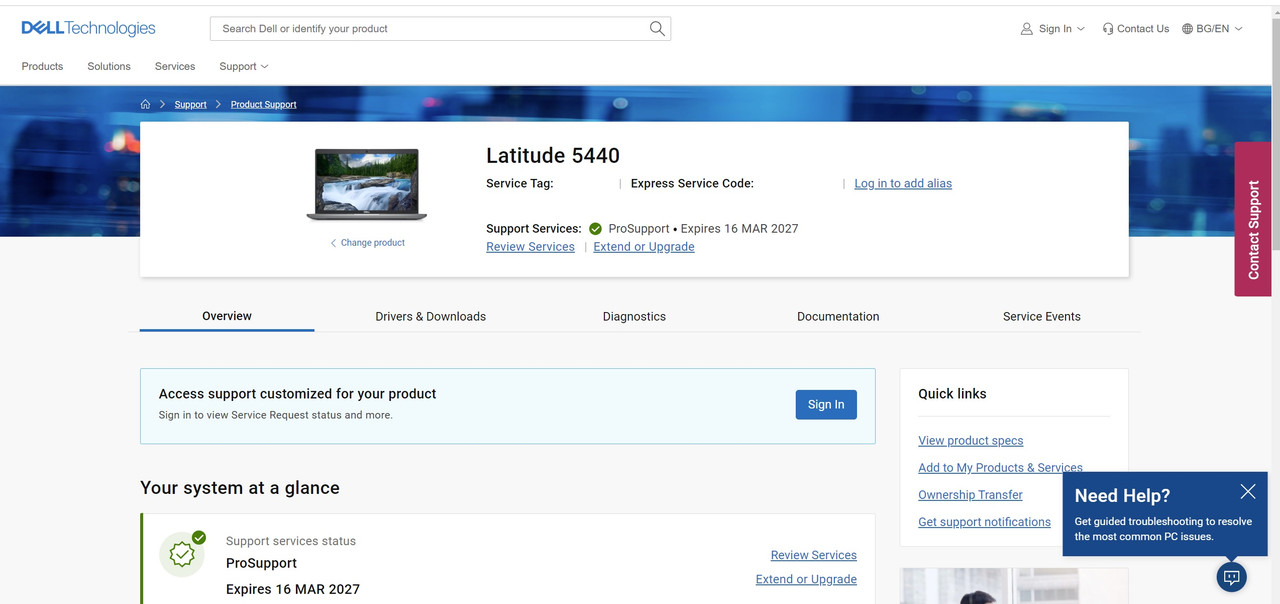Click Product Support breadcrumb link
Viewport: 1280px width, 604px height.
click(x=264, y=104)
